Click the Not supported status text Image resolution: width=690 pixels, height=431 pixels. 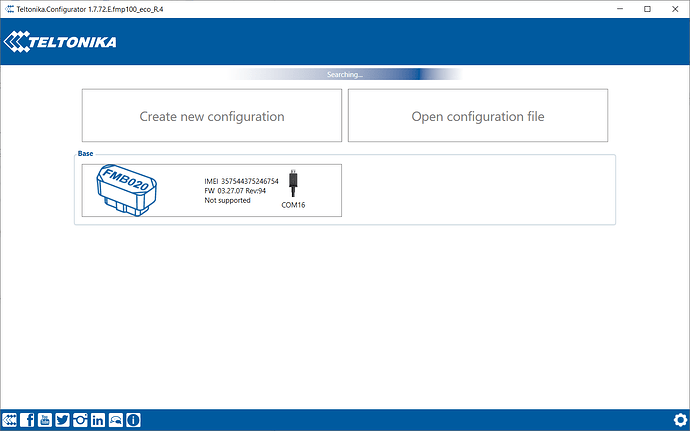coord(227,200)
